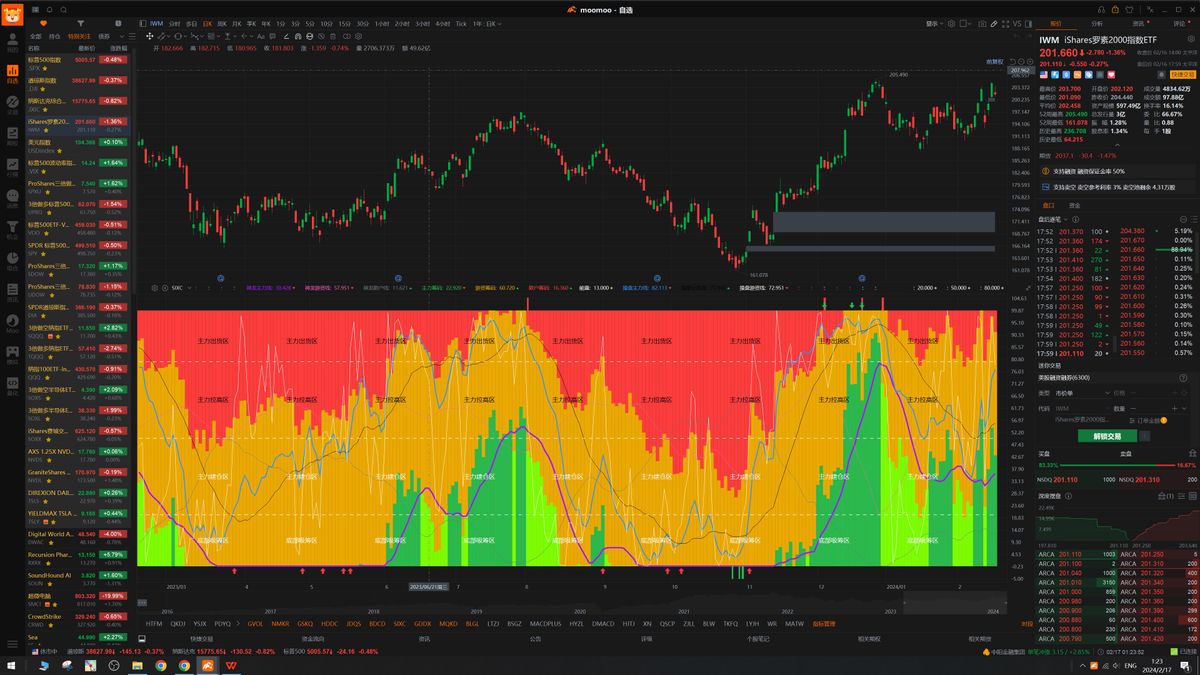Image resolution: width=1200 pixels, height=675 pixels.
Task: Switch to the 分析 analysis tab
Action: click(1097, 22)
